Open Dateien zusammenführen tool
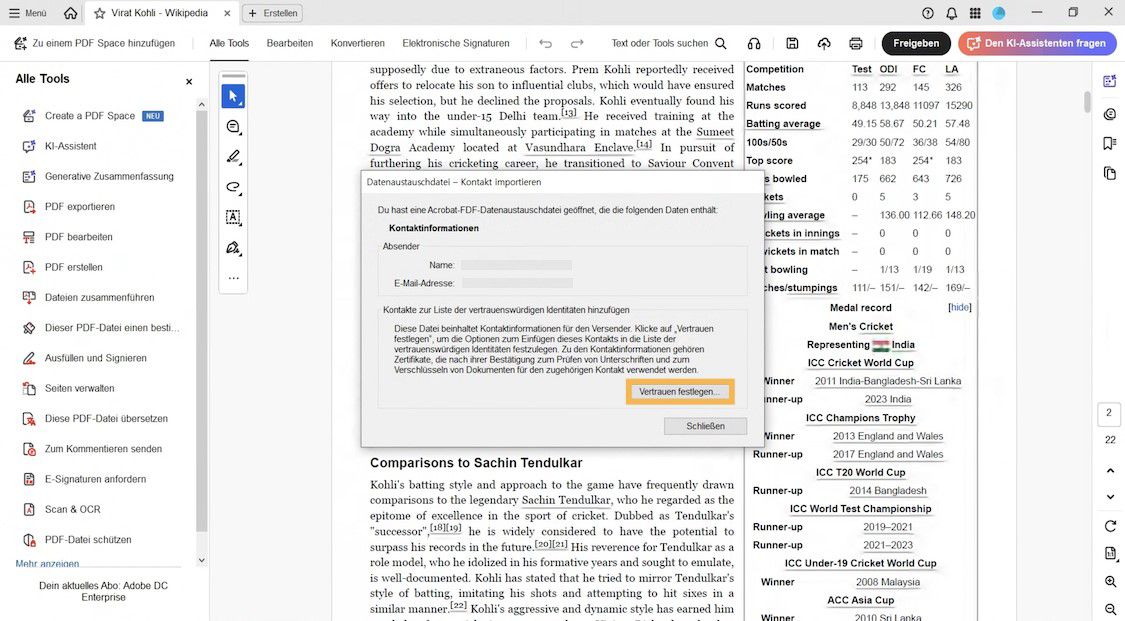Viewport: 1125px width, 621px height. tap(99, 297)
